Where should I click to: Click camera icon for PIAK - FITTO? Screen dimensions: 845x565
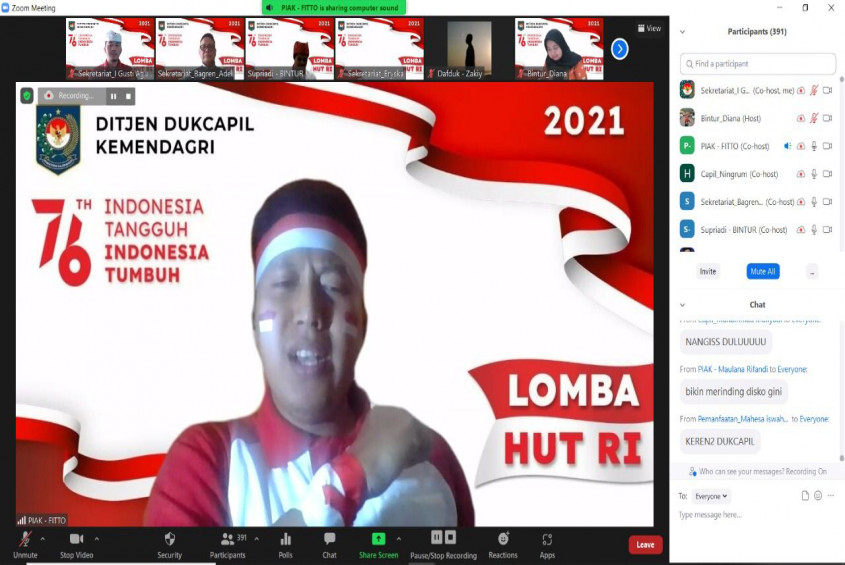point(828,146)
